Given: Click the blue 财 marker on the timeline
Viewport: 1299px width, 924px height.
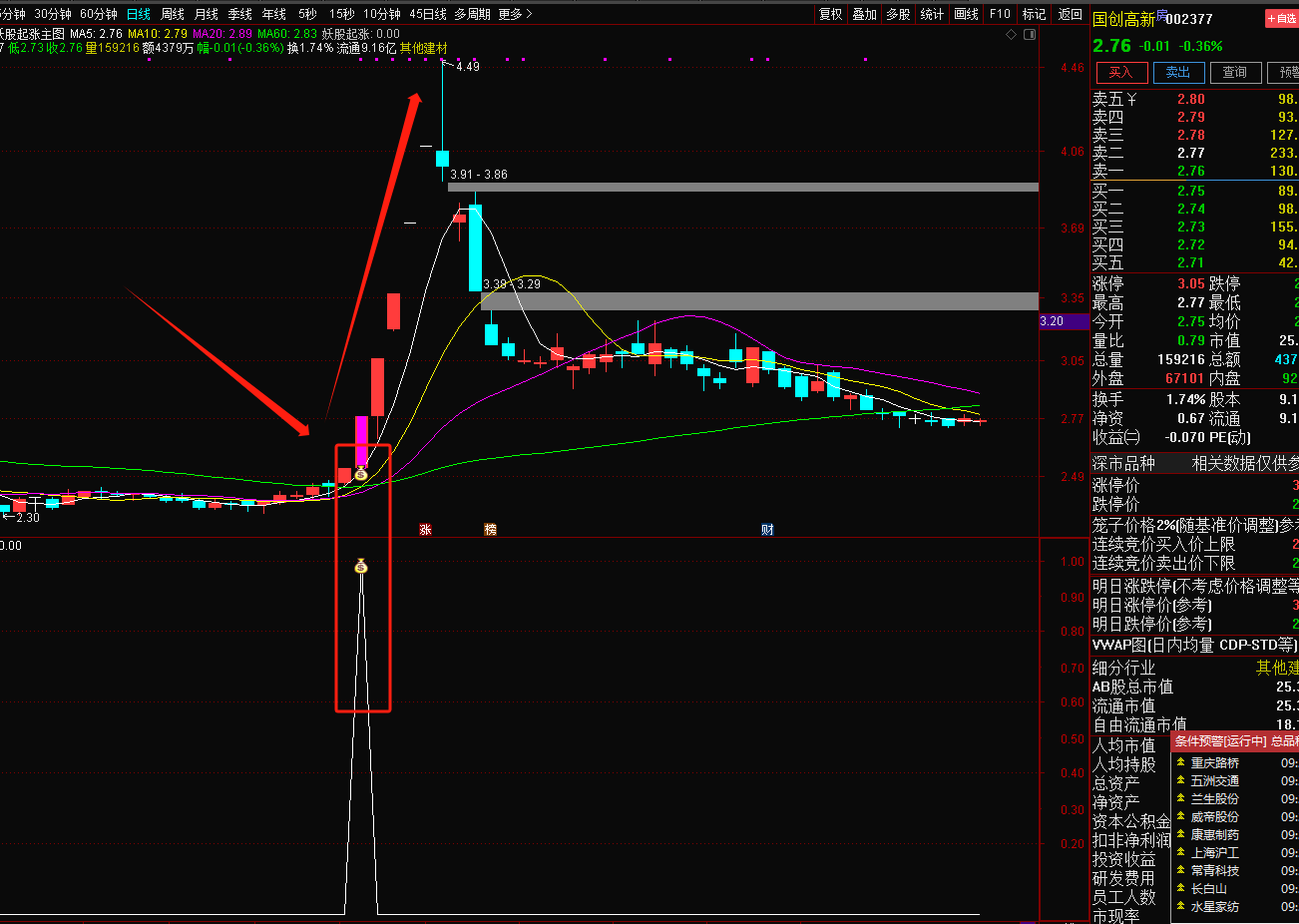Looking at the screenshot, I should tap(767, 530).
